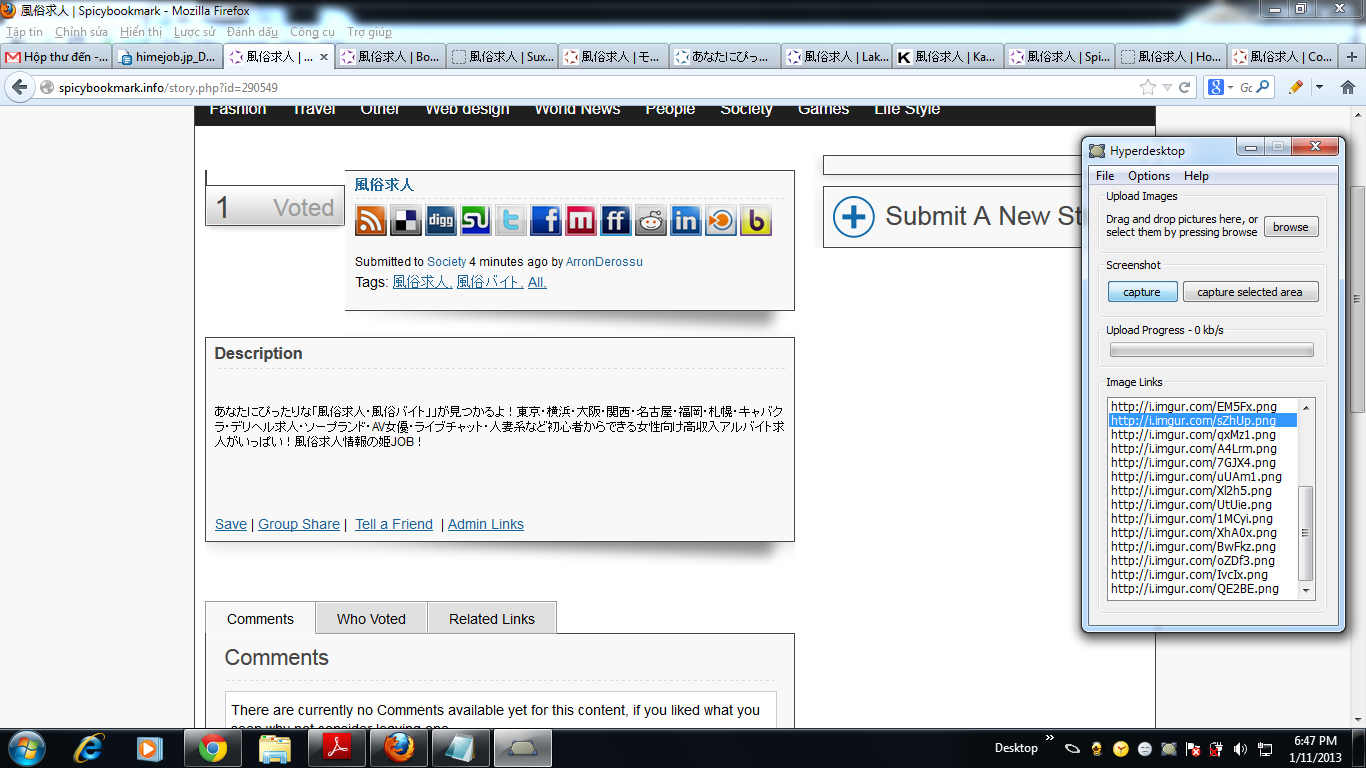Share the story on Reddit
This screenshot has width=1366, height=768.
(x=651, y=220)
